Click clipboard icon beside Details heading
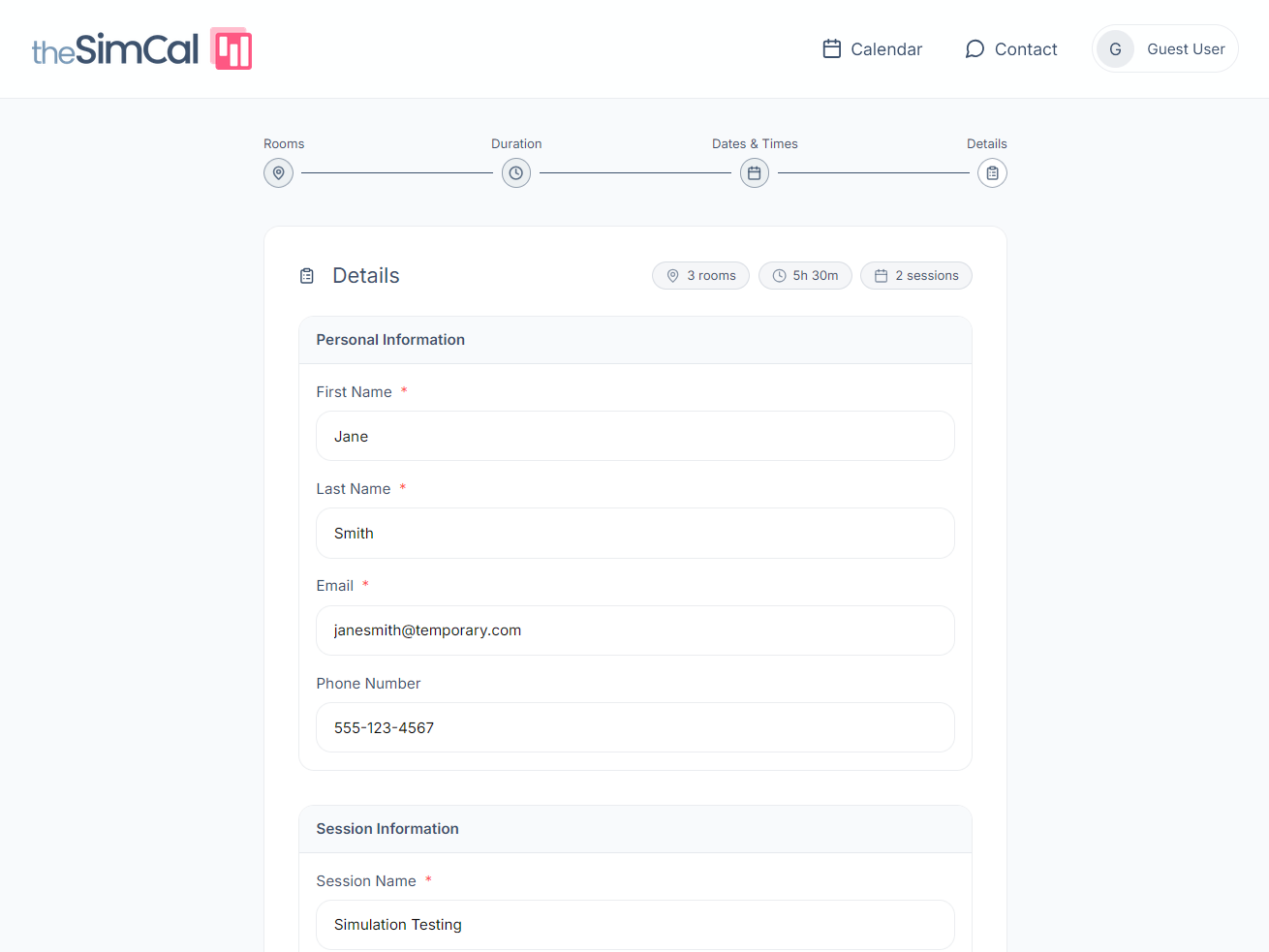The image size is (1269, 952). (x=307, y=276)
